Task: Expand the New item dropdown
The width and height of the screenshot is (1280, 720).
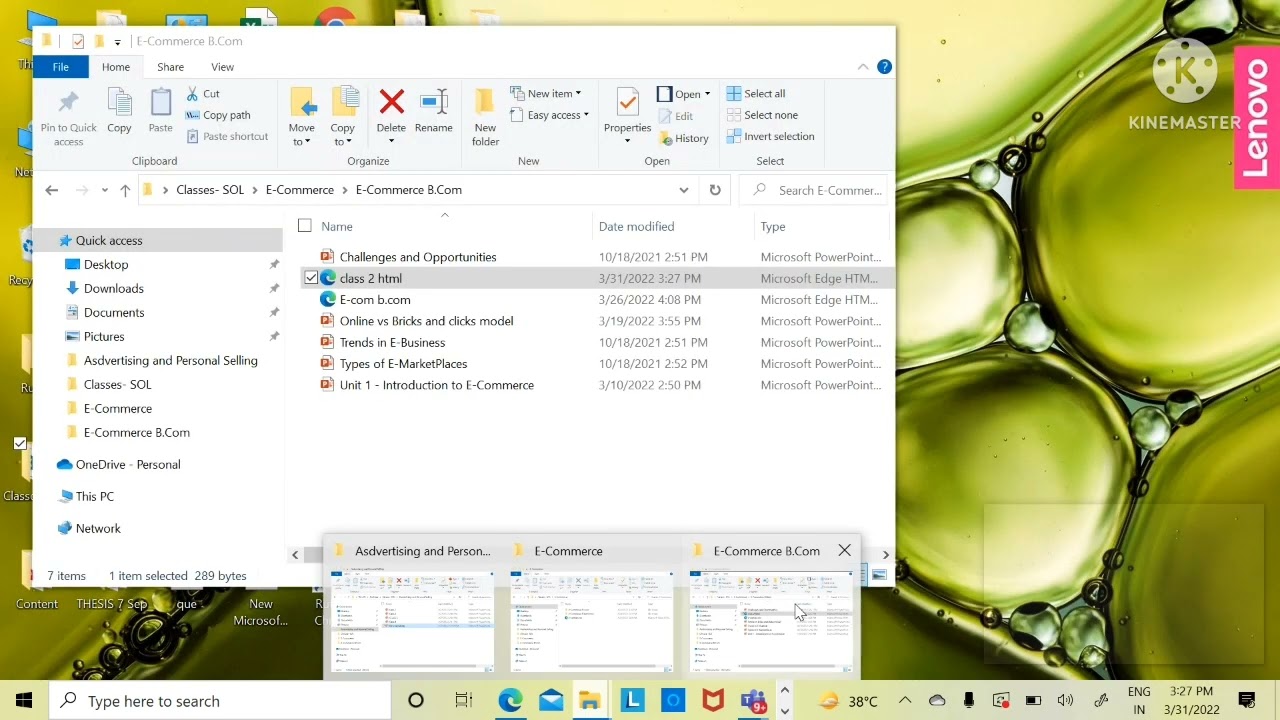Action: [x=553, y=94]
